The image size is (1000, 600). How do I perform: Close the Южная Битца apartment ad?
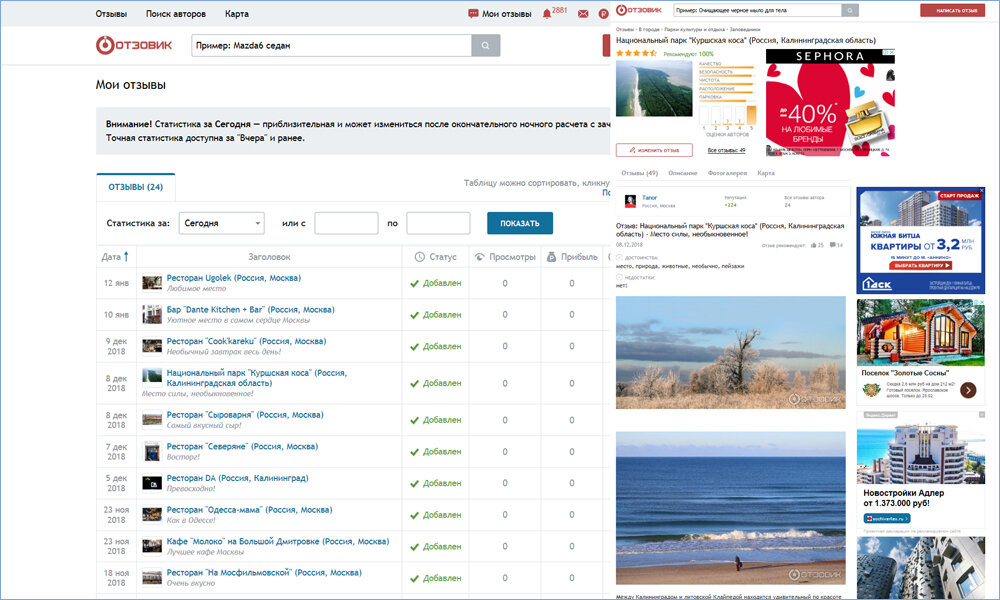tap(982, 191)
